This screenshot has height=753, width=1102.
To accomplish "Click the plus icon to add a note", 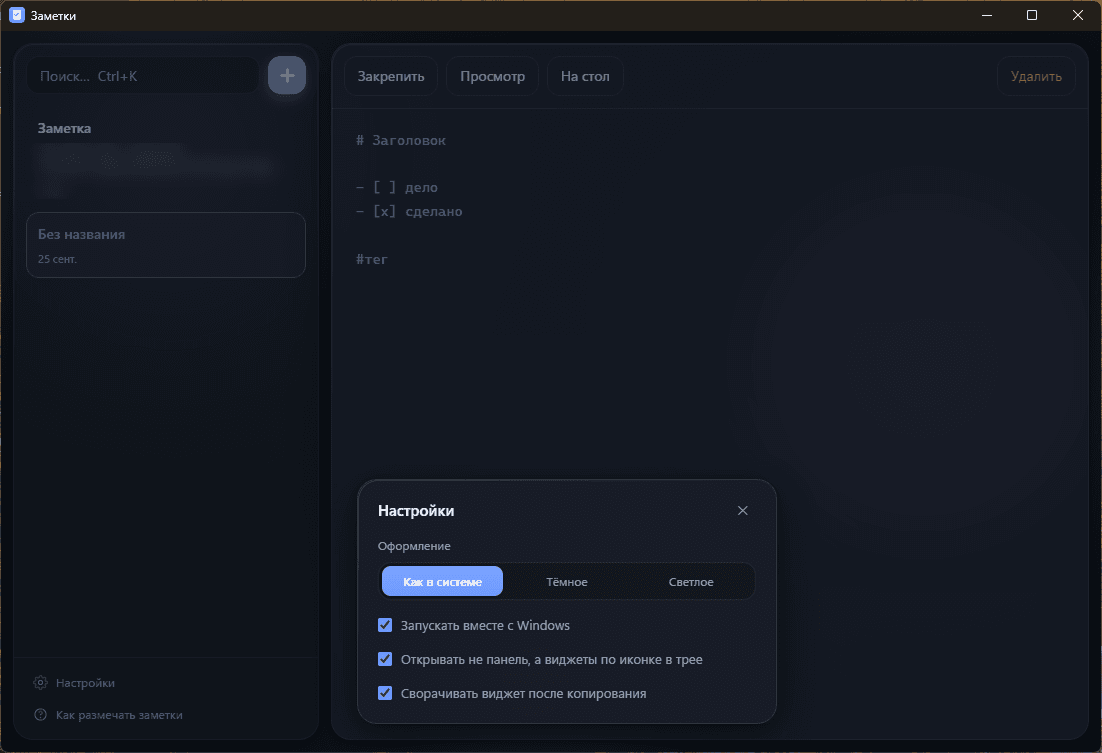I will pyautogui.click(x=287, y=75).
